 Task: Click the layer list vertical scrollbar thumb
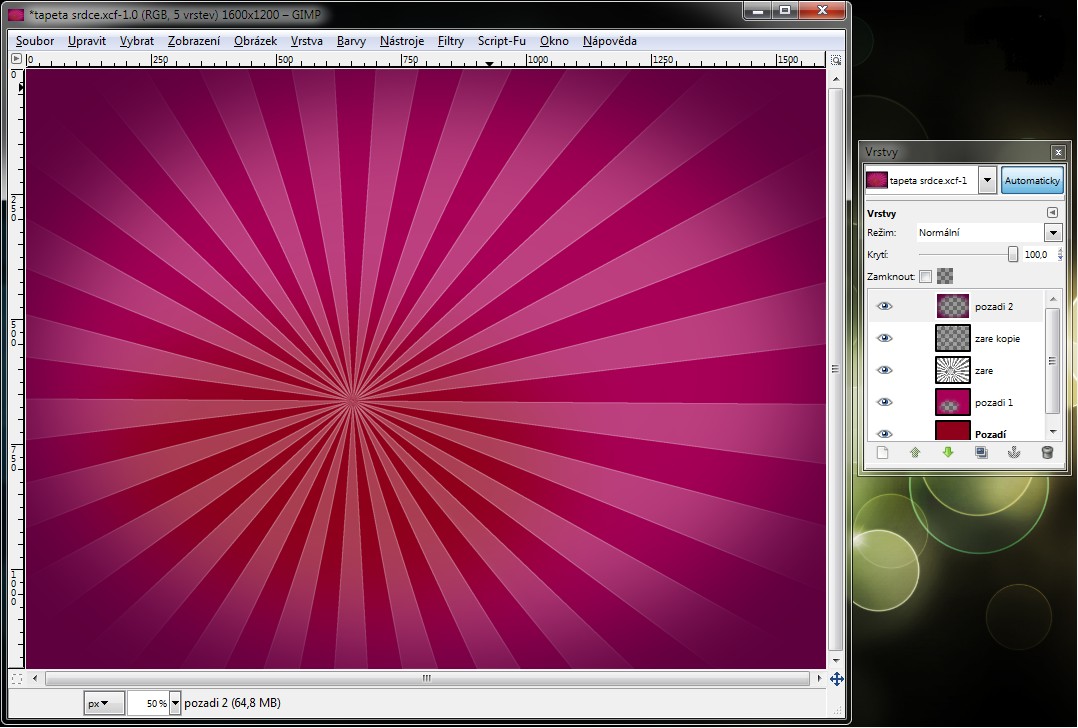click(x=1052, y=361)
